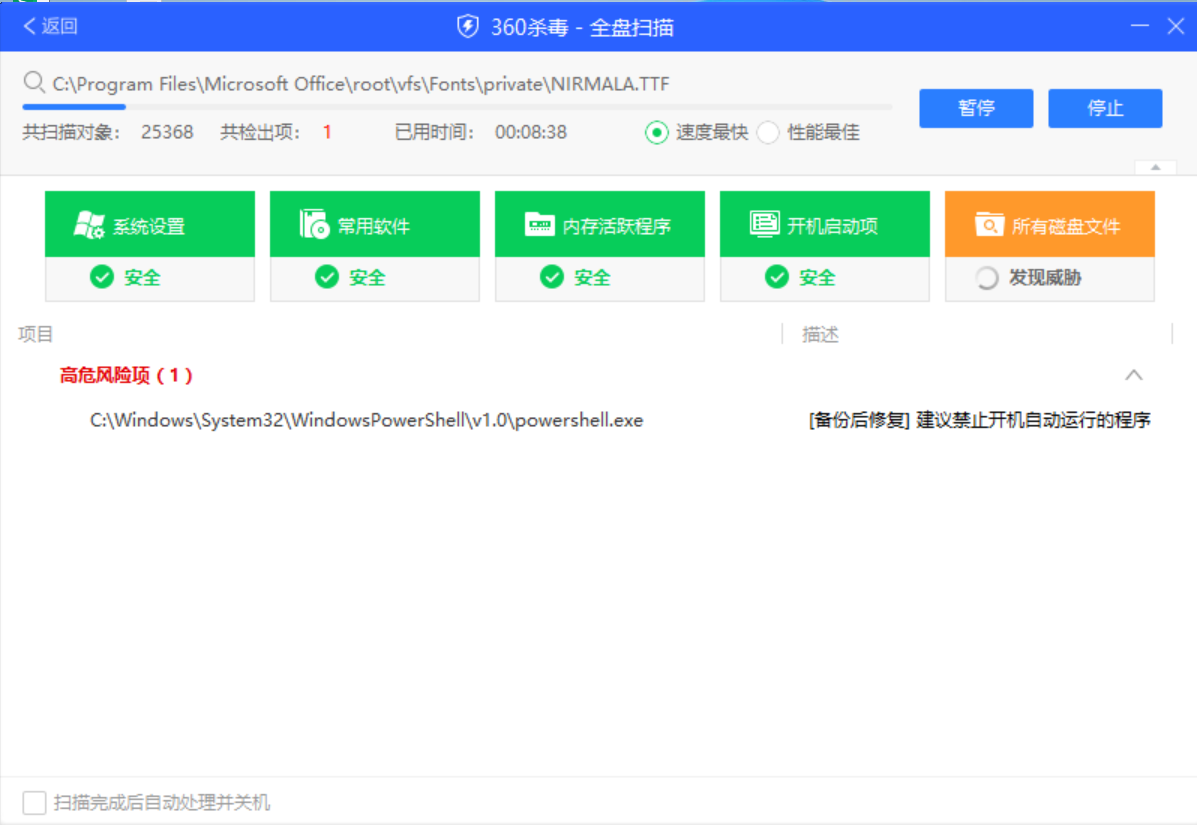The image size is (1197, 825).
Task: Pause the scan with 暂停
Action: pyautogui.click(x=976, y=108)
